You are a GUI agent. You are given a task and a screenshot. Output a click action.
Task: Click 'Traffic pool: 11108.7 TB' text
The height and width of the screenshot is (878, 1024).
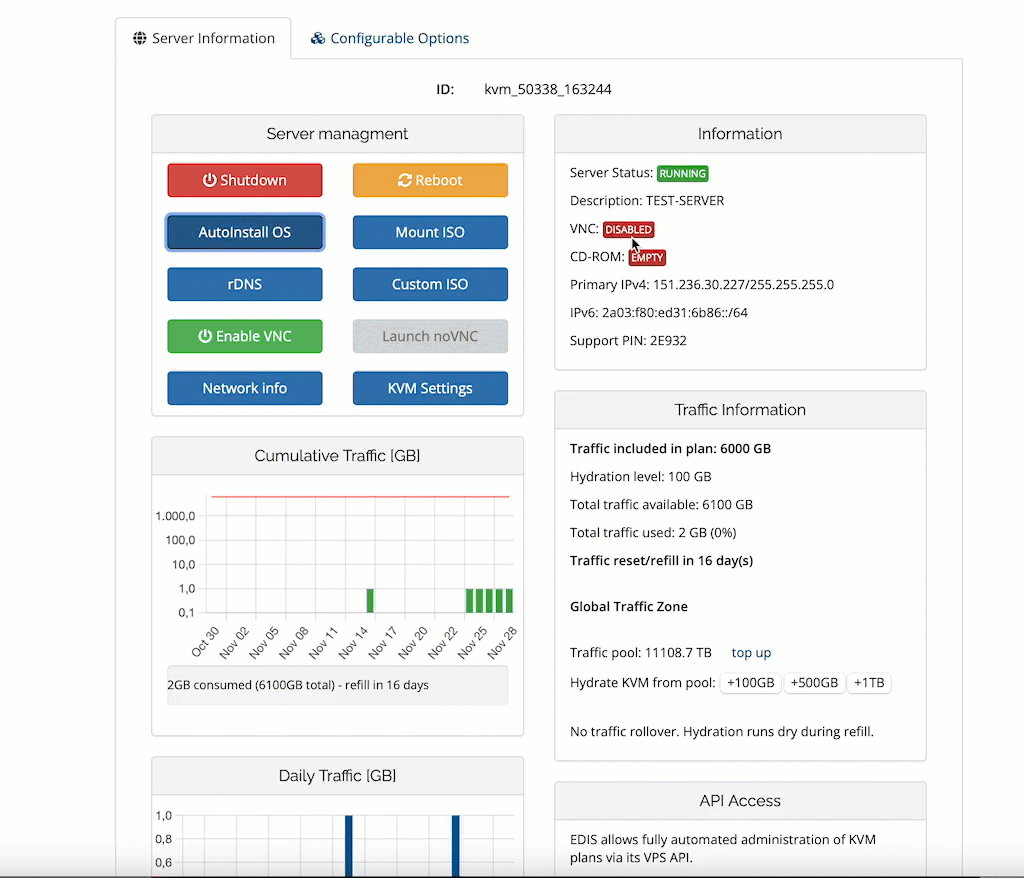641,653
